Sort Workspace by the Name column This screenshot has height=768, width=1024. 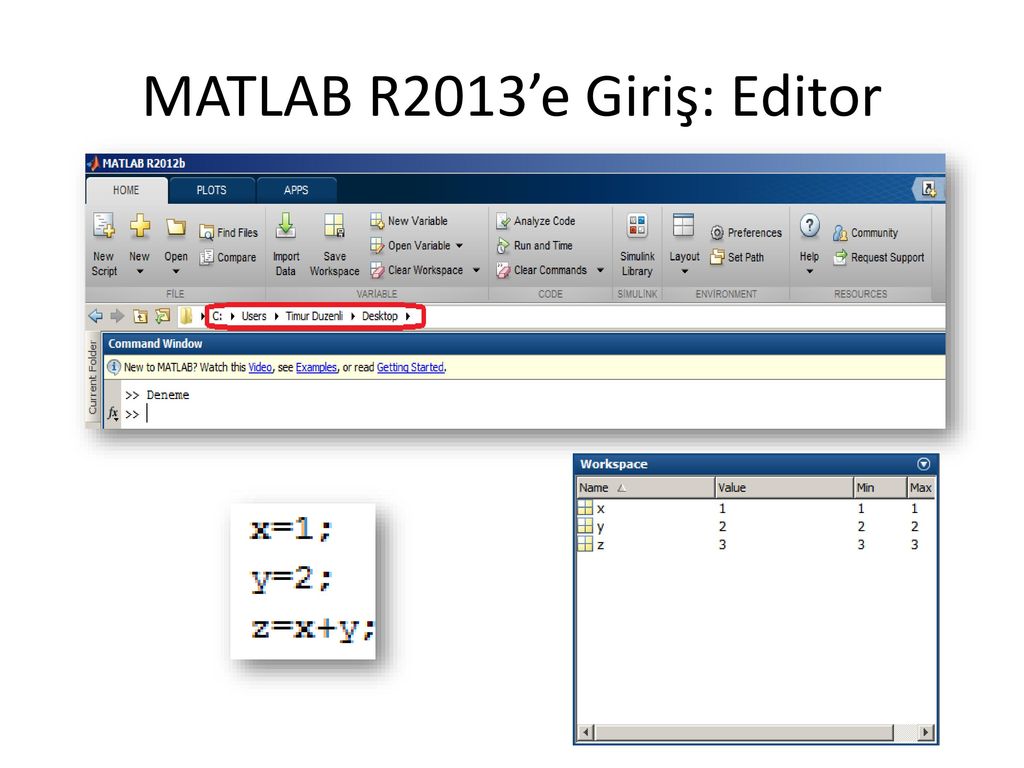645,487
